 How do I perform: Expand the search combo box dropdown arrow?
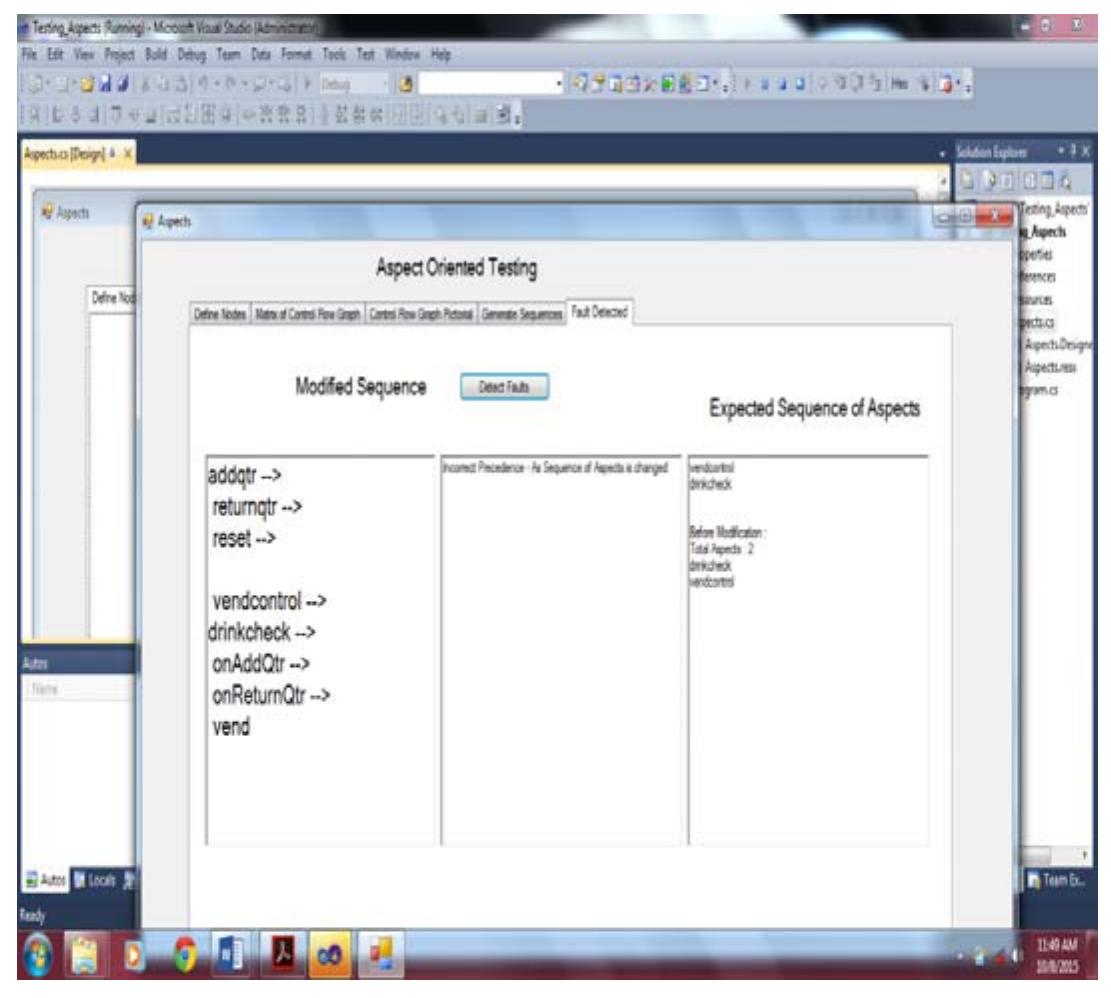(x=559, y=84)
